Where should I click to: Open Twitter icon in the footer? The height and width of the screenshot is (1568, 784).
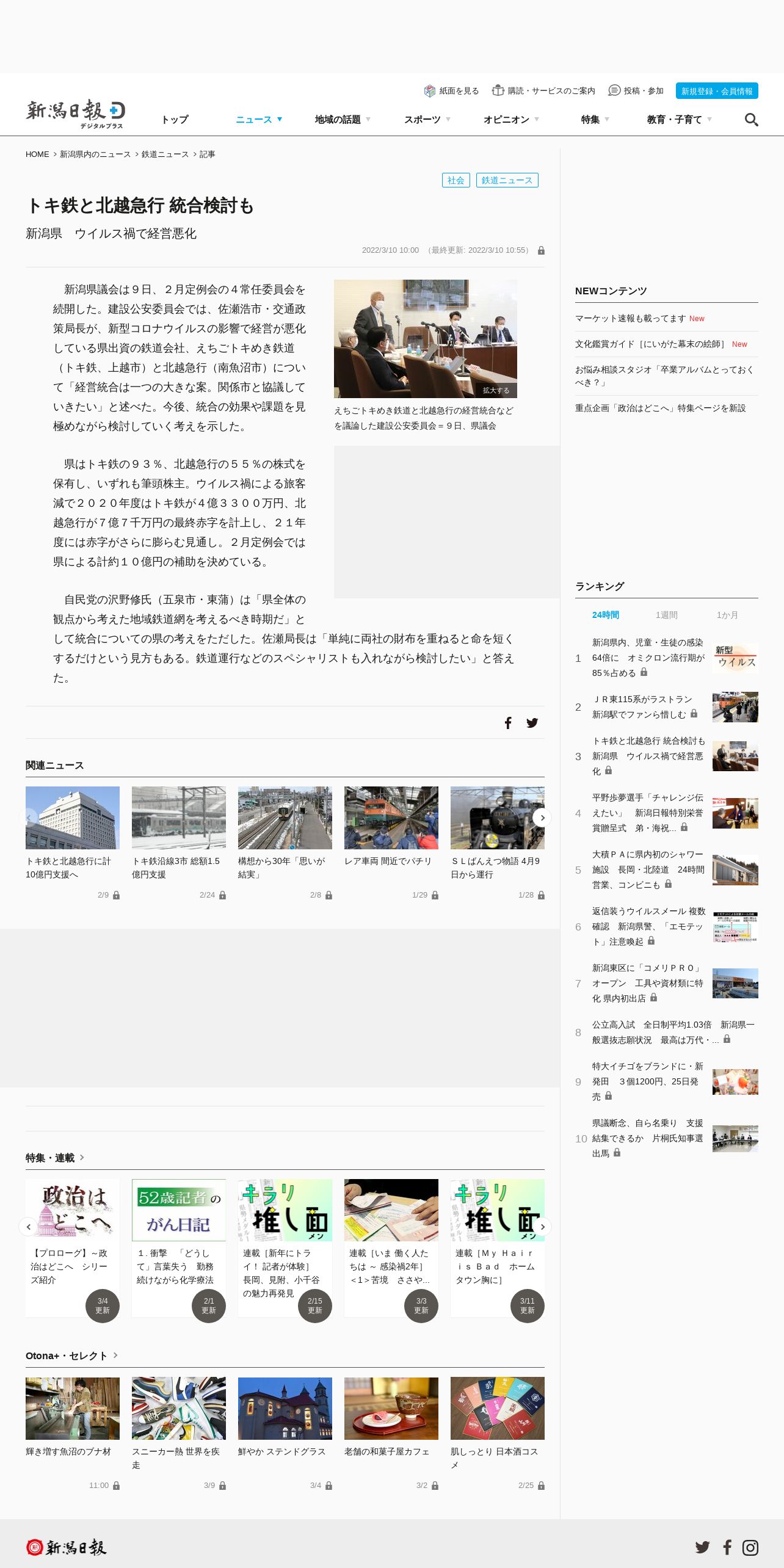(702, 1547)
